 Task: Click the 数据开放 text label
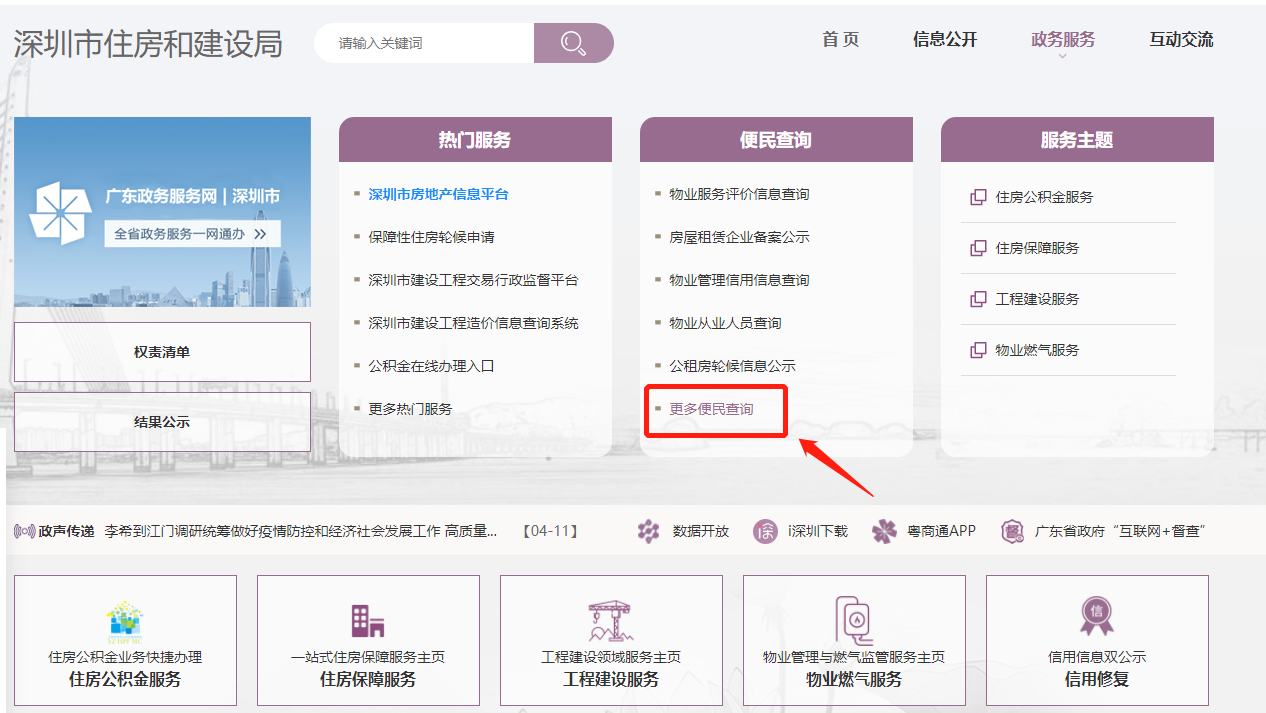tap(701, 531)
